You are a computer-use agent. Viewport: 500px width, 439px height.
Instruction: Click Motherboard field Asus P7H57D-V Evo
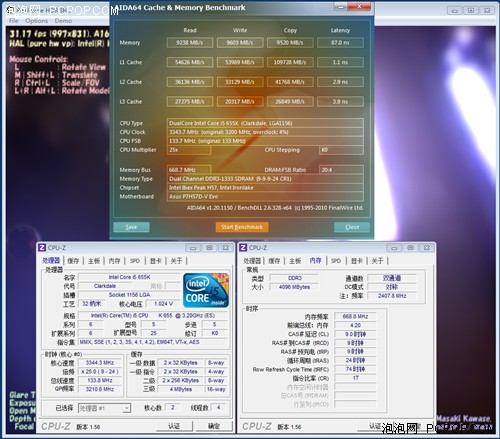(265, 197)
